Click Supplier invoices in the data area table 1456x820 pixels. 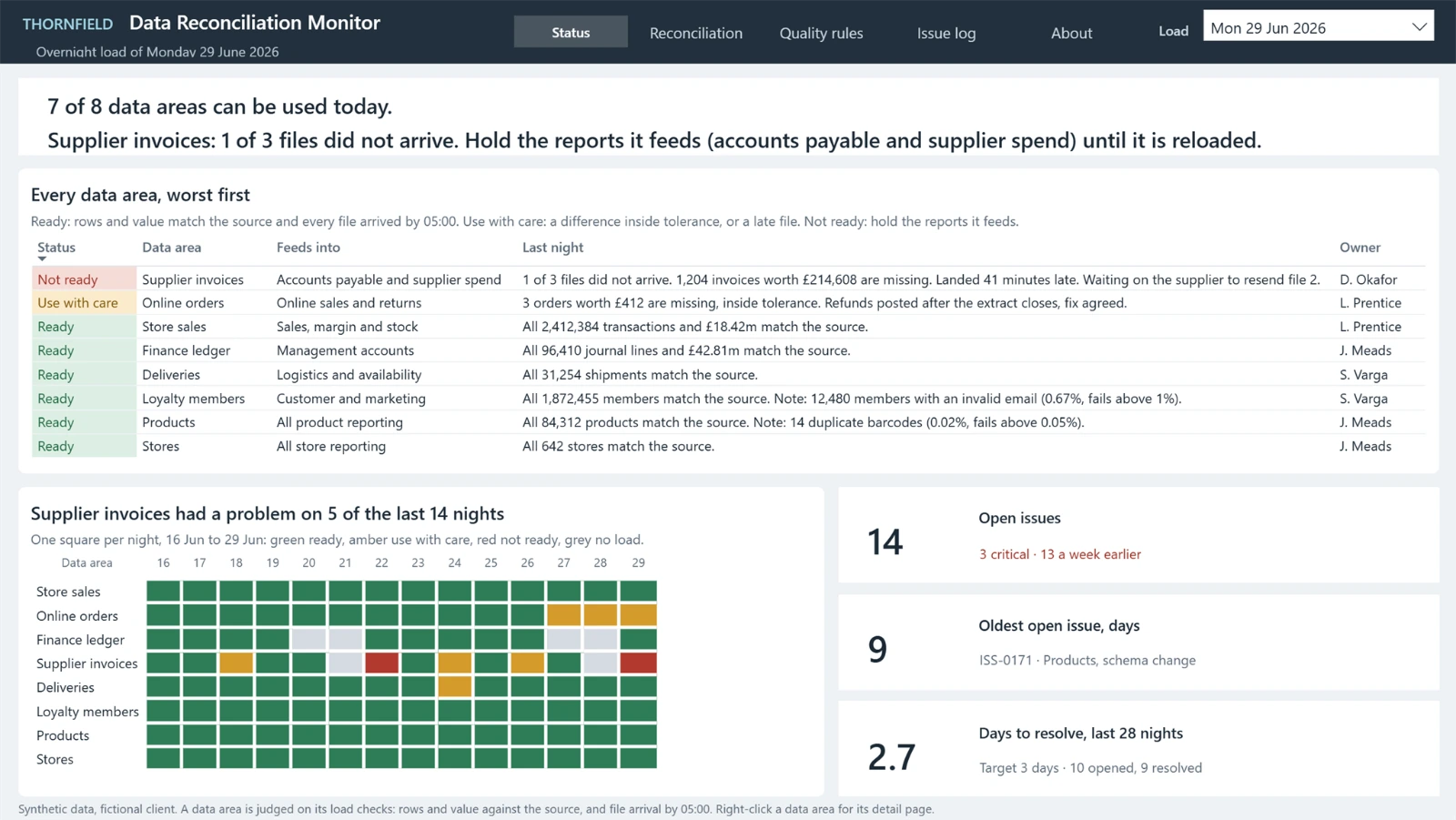click(193, 279)
